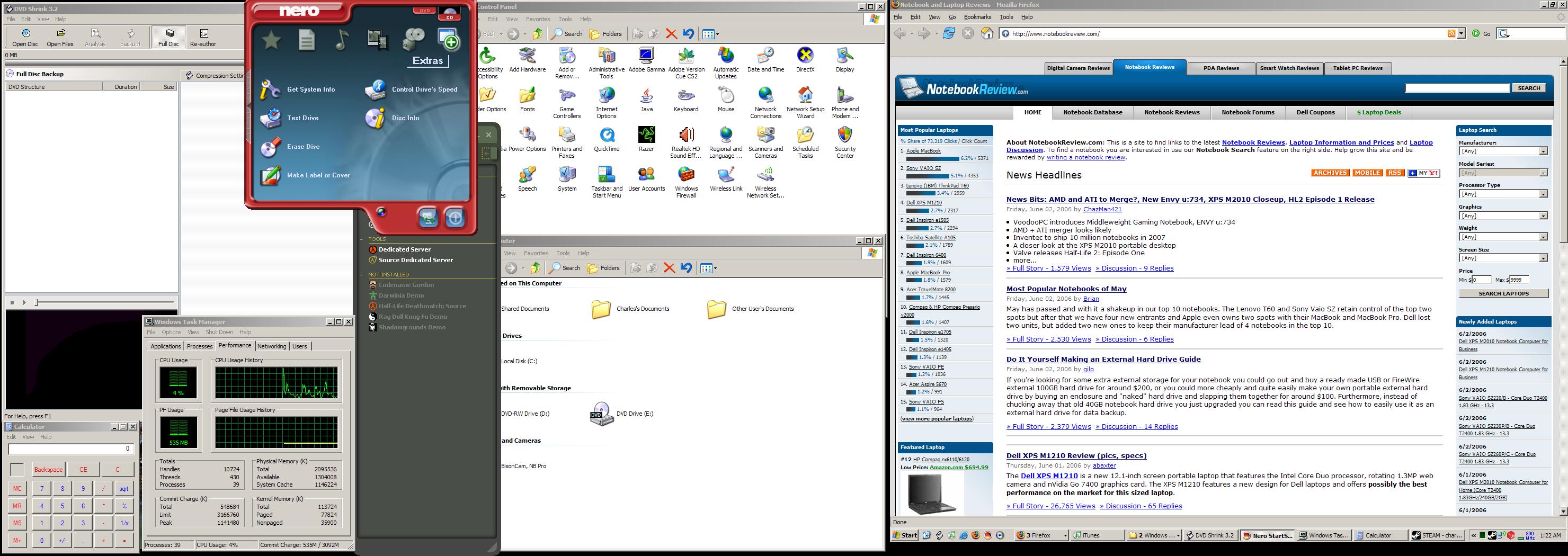1568x556 pixels.
Task: Expand the Manufacturer dropdown in Laptop Search
Action: point(1543,151)
